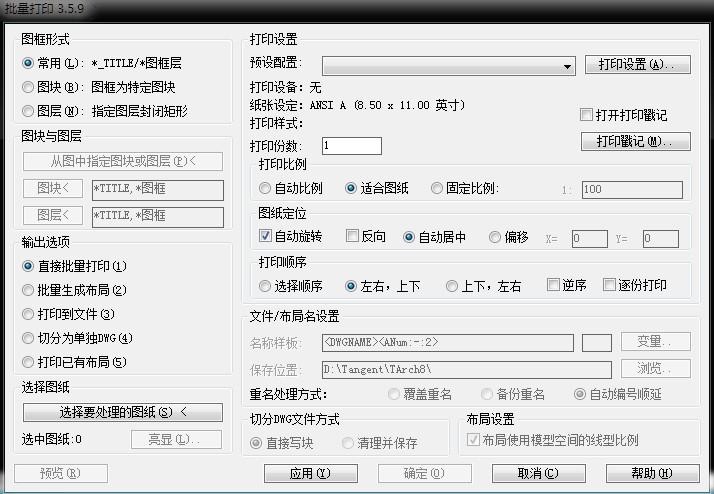This screenshot has width=714, height=494.
Task: Click the 预览(R) button
Action: click(61, 474)
